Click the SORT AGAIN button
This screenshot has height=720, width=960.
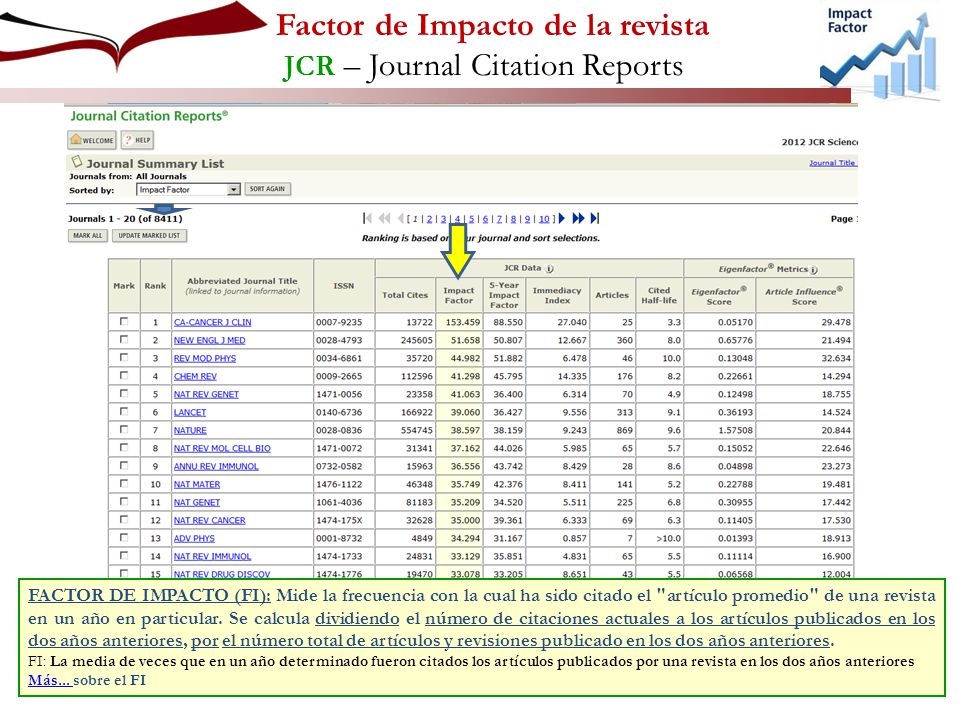(x=268, y=189)
